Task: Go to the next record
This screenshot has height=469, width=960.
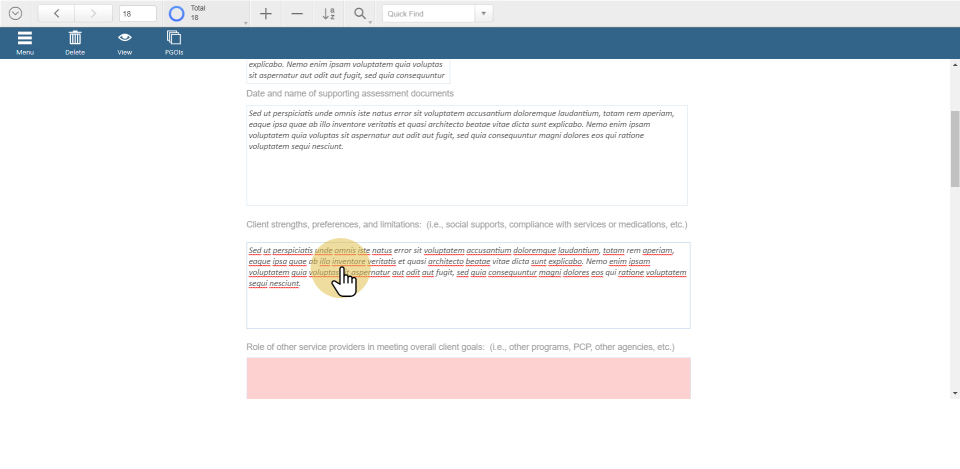Action: click(x=93, y=14)
